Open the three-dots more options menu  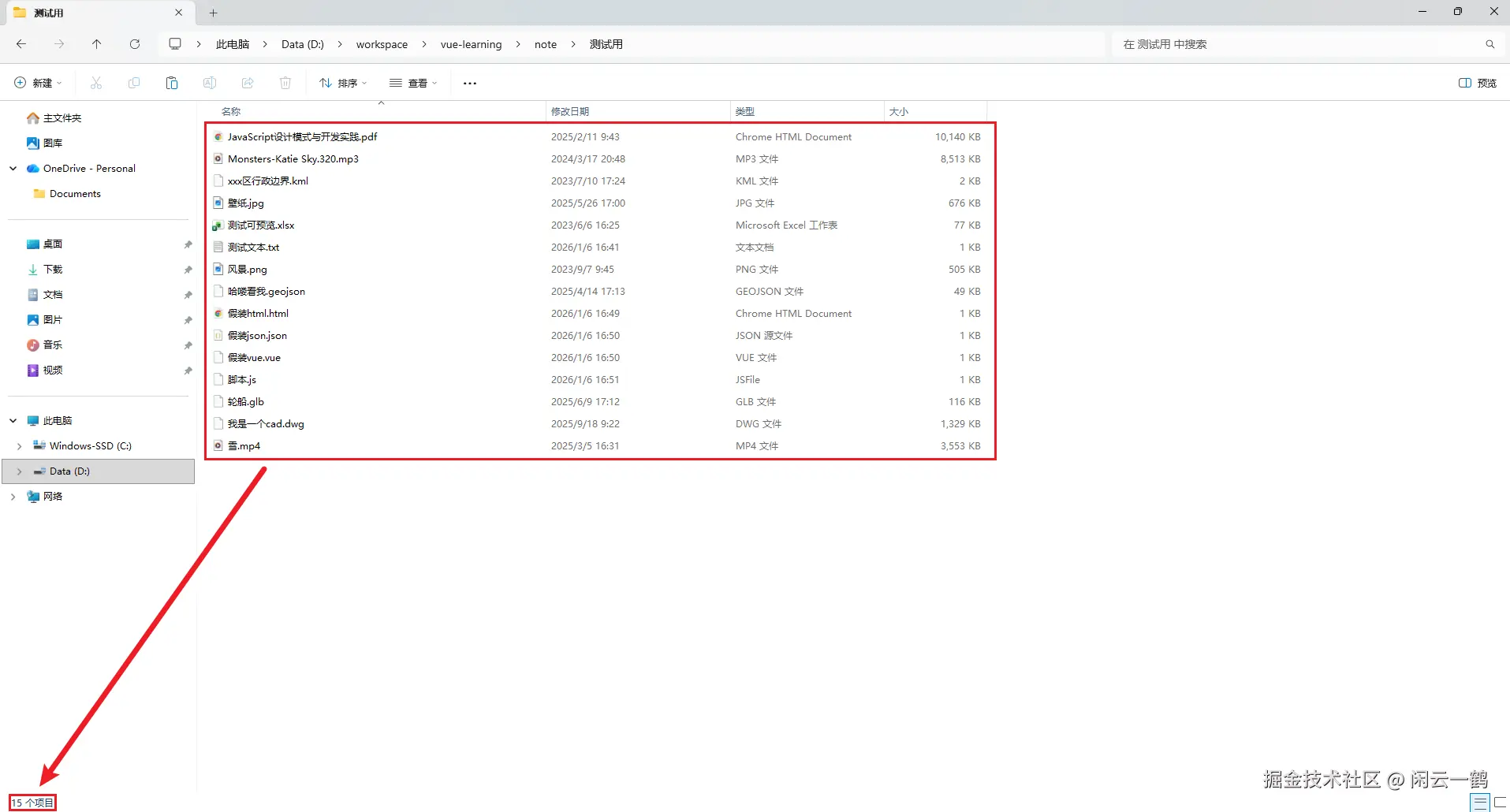[470, 83]
